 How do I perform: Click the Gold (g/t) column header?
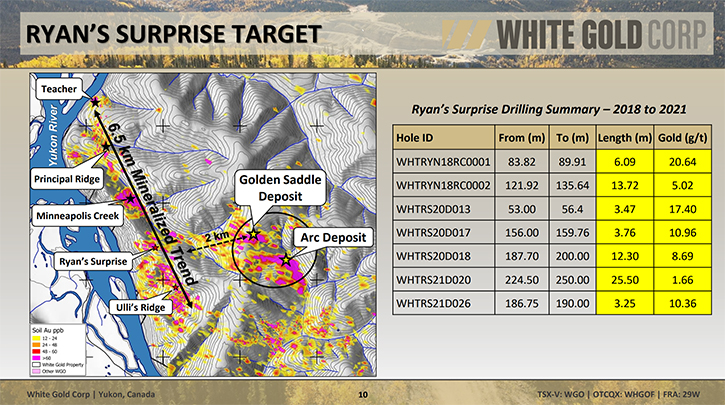point(682,137)
